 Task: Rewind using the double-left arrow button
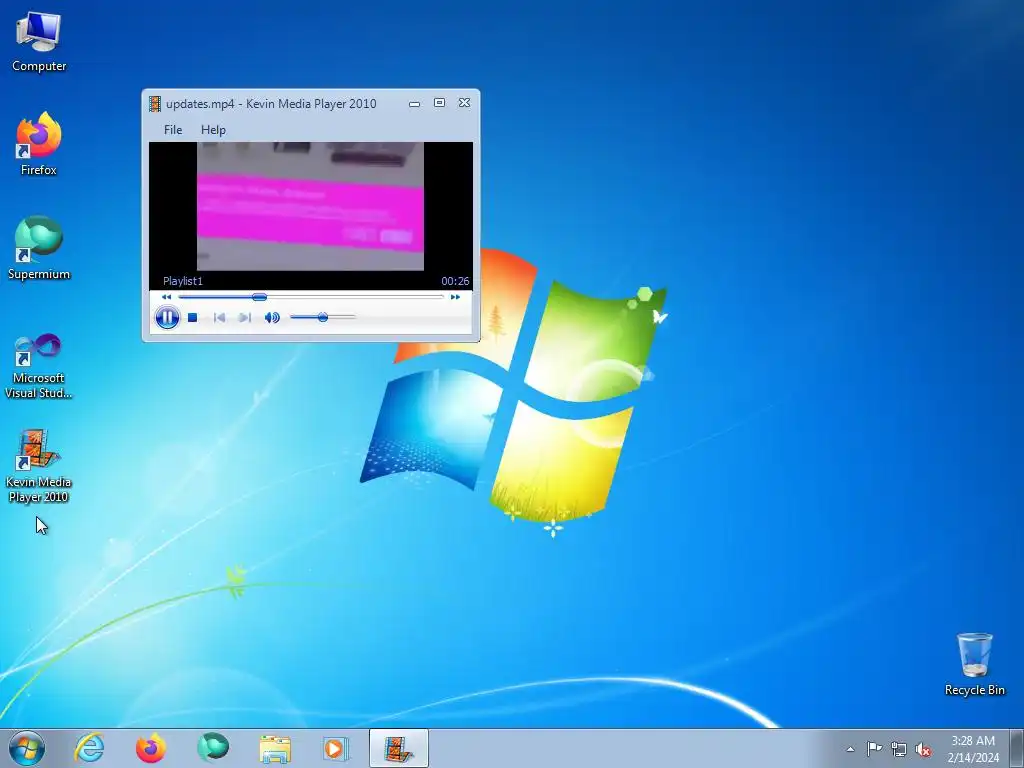pyautogui.click(x=167, y=297)
